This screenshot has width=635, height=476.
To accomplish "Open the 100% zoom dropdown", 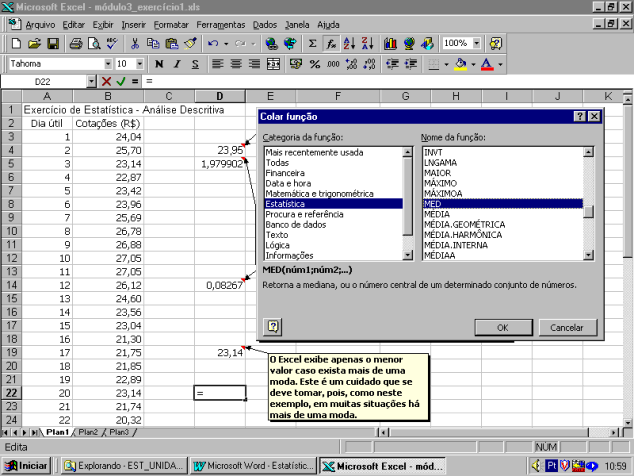I will click(x=478, y=44).
